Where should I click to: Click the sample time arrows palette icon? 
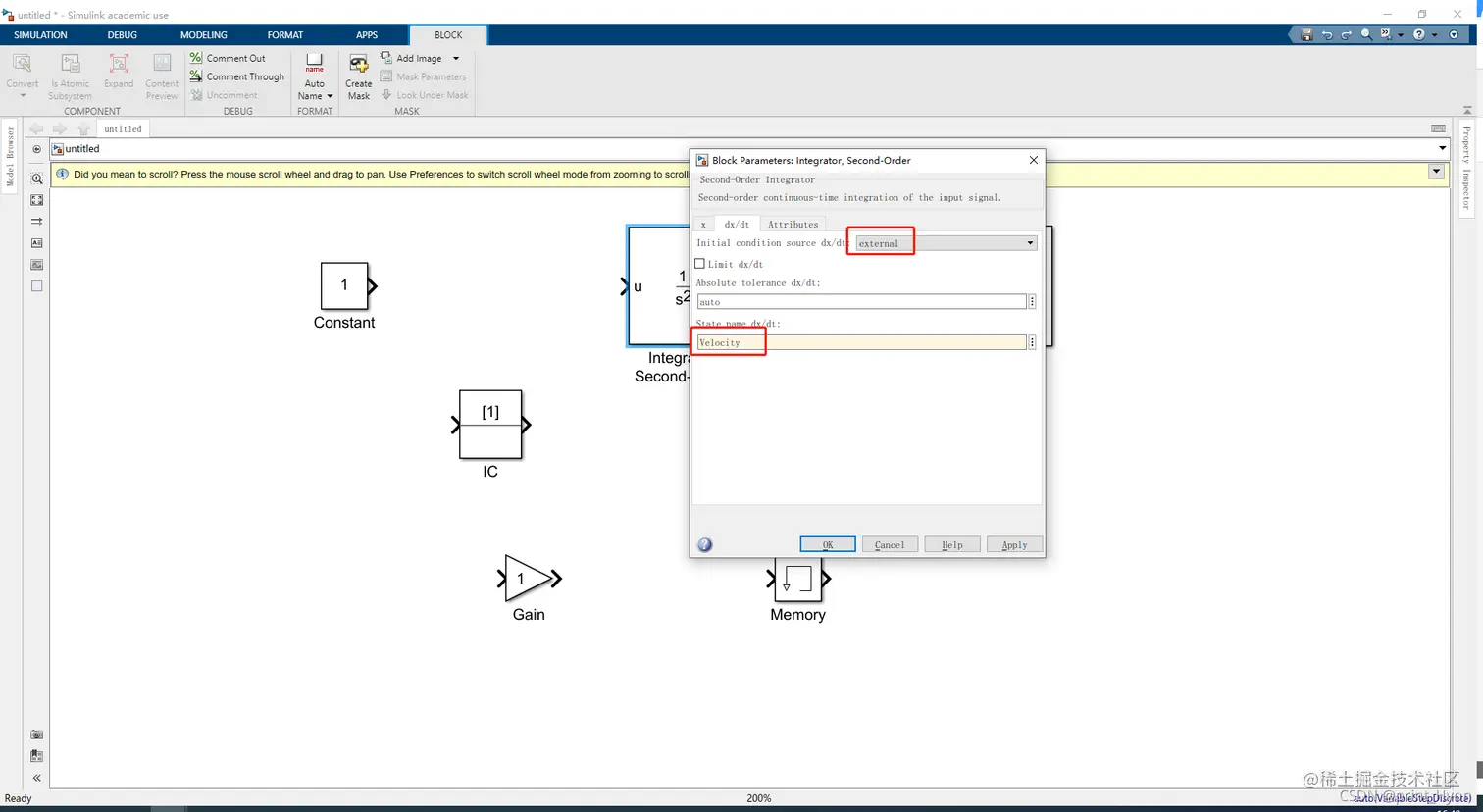click(x=37, y=222)
